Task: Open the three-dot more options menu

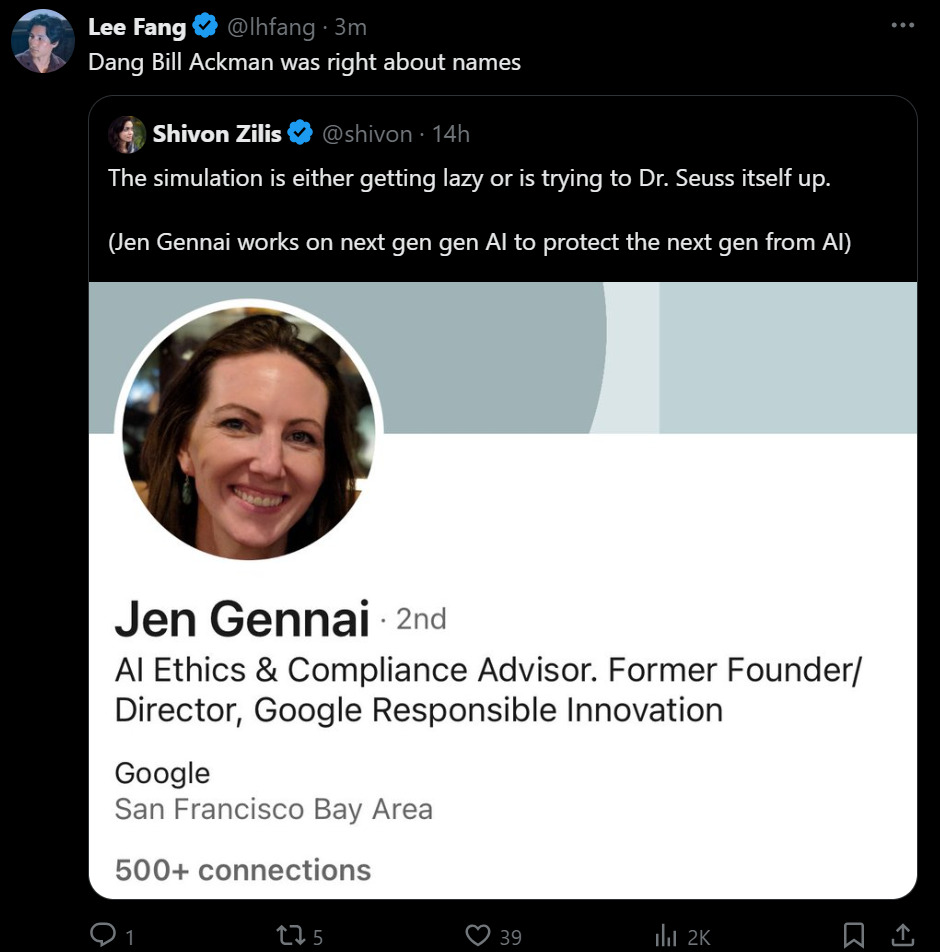Action: click(x=902, y=26)
